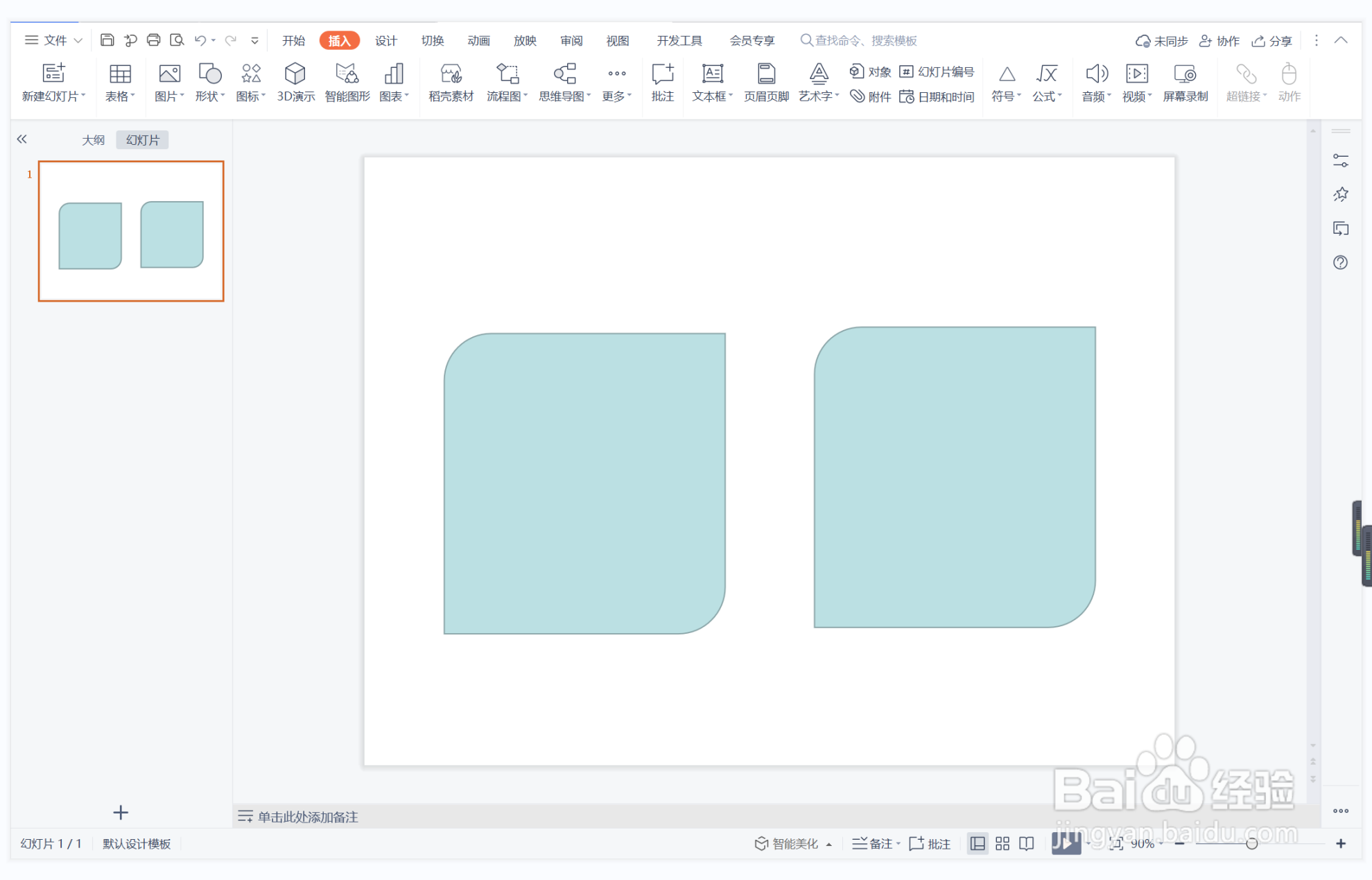Viewport: 1372px width, 880px height.
Task: Click the zoom out minus button
Action: [1180, 844]
